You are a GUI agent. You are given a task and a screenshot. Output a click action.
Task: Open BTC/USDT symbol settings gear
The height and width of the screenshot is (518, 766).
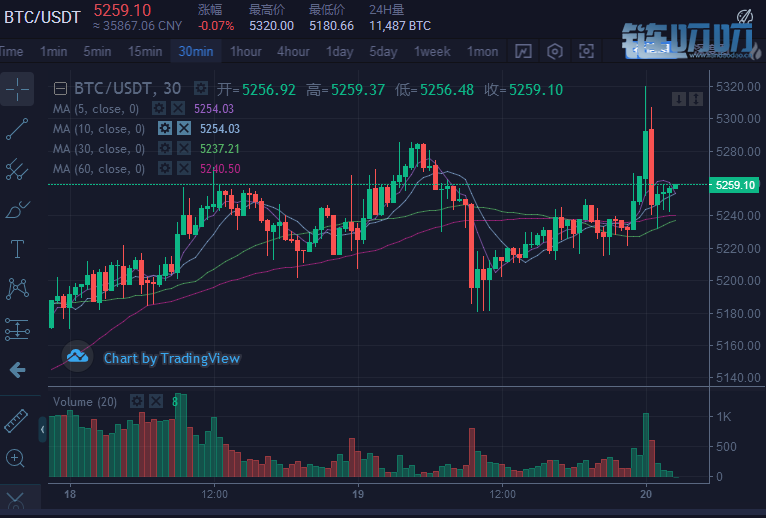[x=200, y=88]
